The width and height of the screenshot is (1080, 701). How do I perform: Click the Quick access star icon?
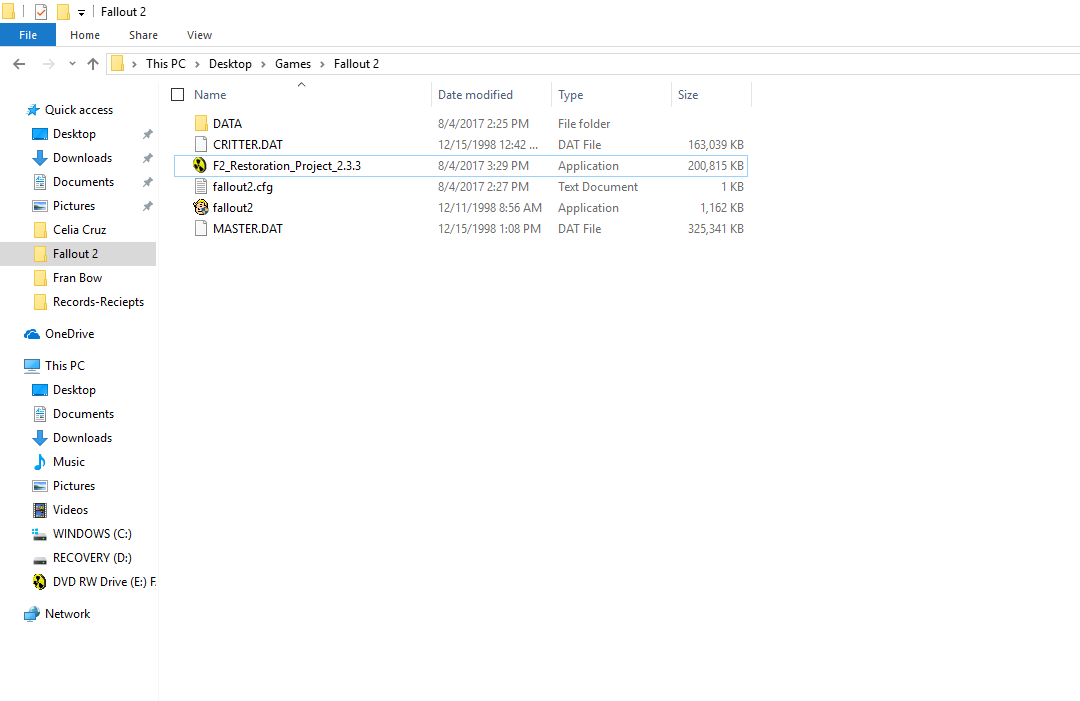coord(32,110)
